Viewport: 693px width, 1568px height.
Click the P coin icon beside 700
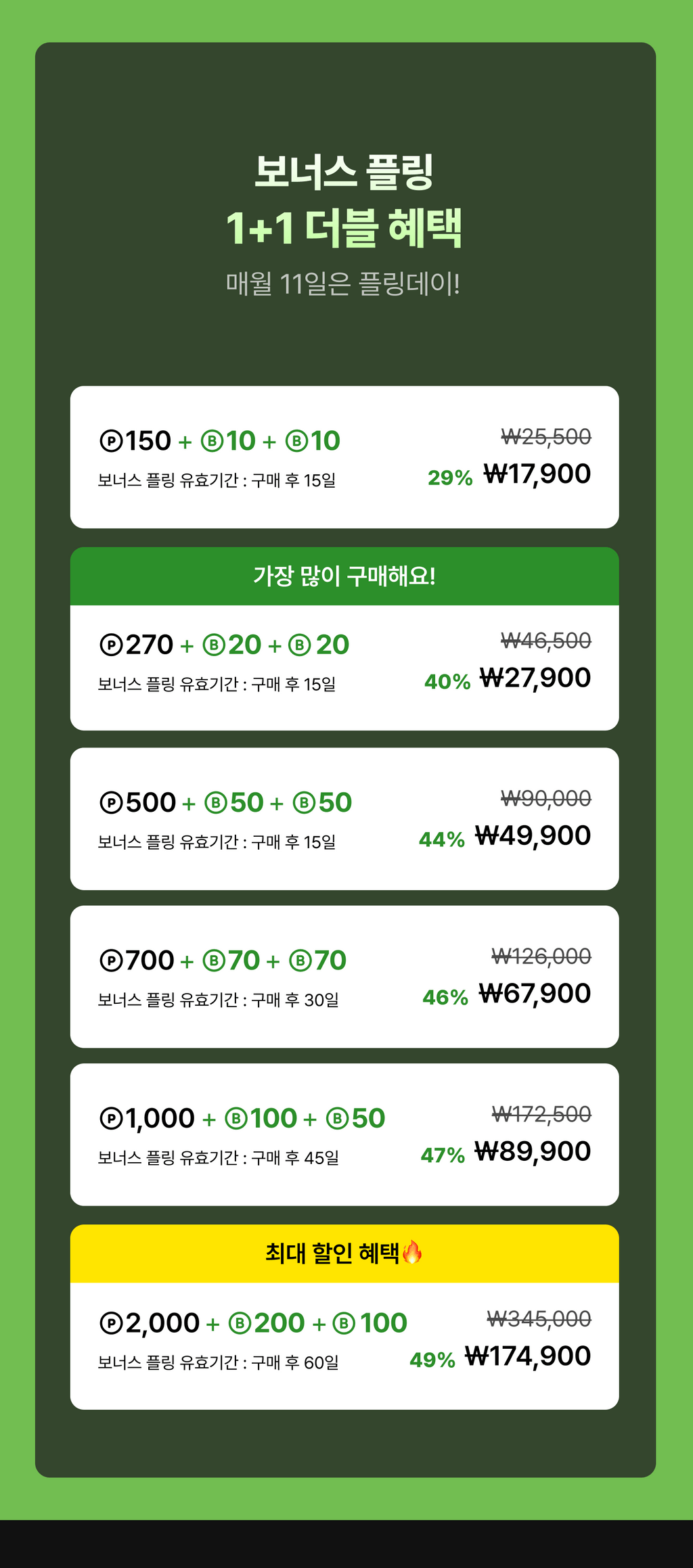pyautogui.click(x=111, y=961)
